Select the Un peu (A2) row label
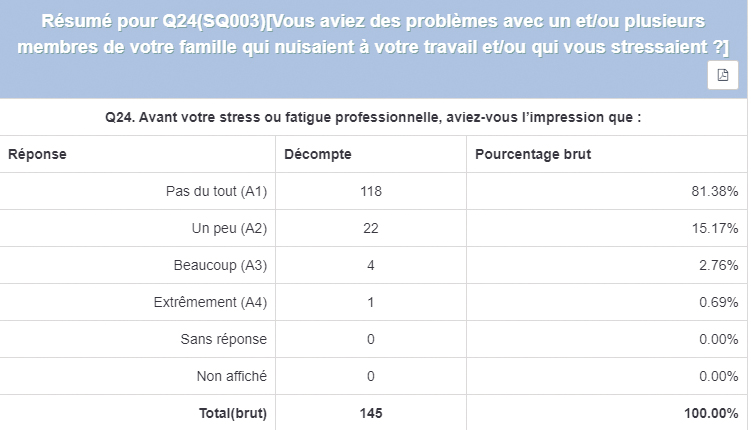Screen dimensions: 751x430 [x=229, y=228]
